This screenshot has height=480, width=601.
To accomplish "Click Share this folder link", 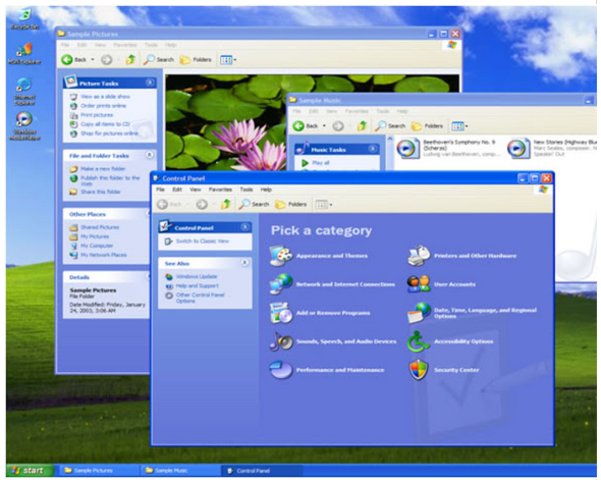I will point(100,192).
